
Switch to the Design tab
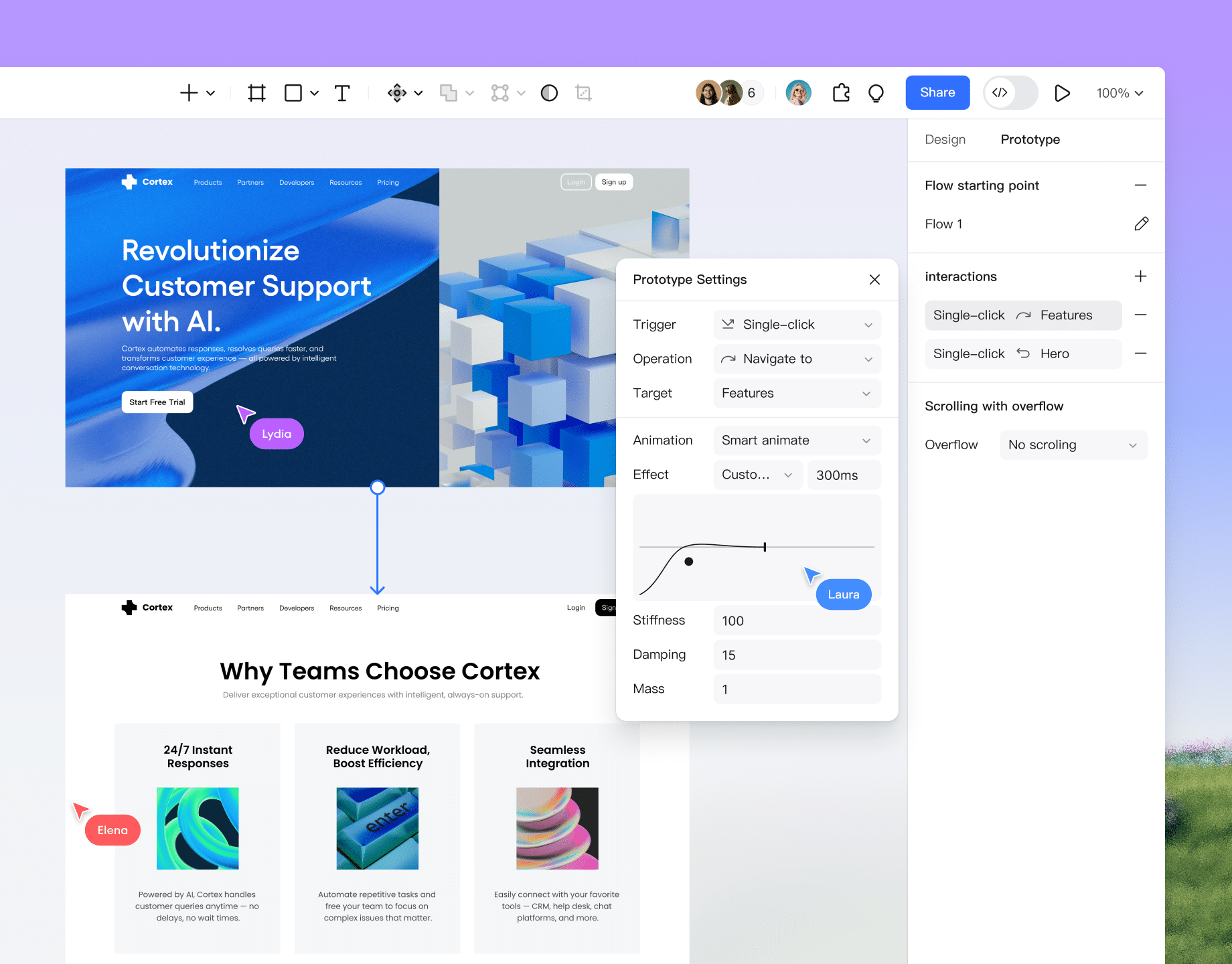point(945,140)
